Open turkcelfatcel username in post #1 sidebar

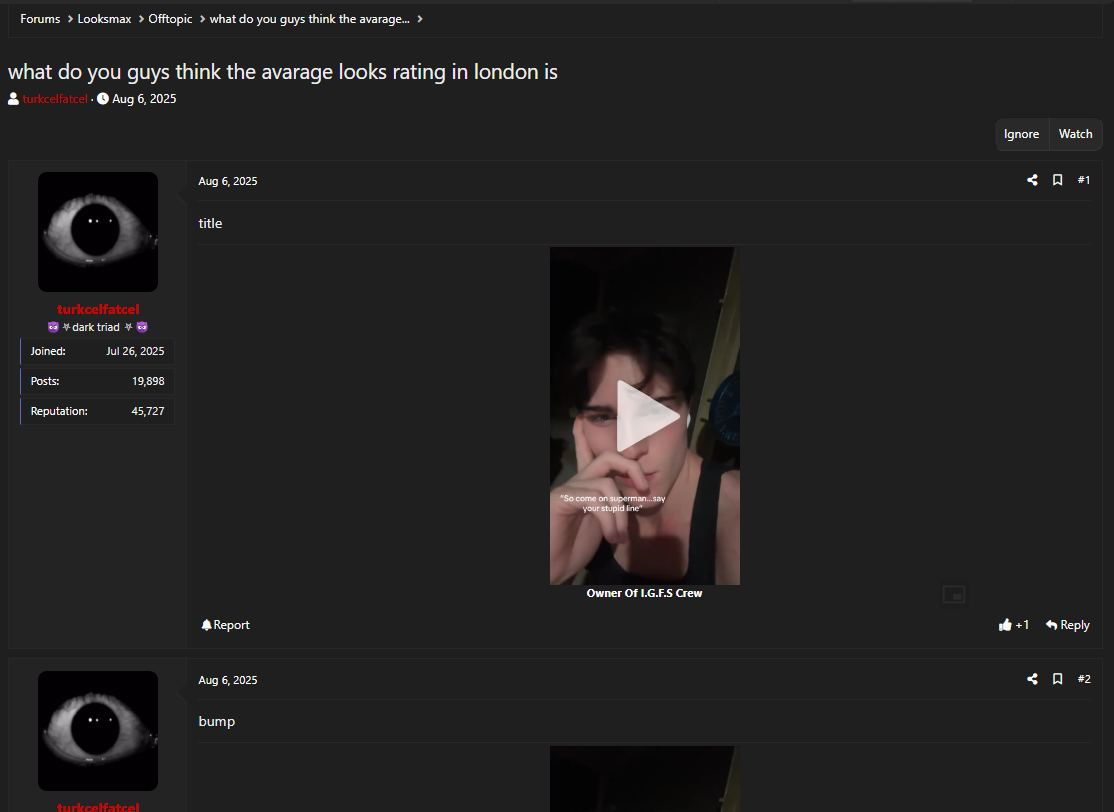click(x=98, y=309)
